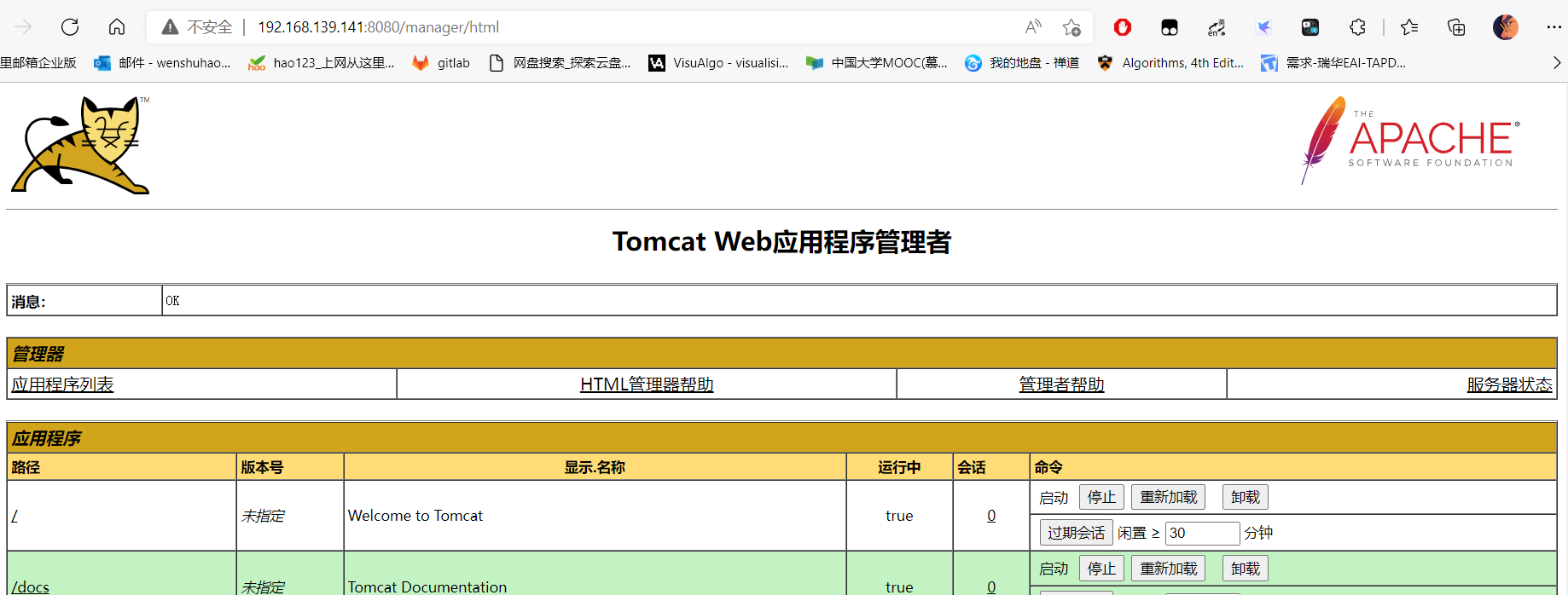This screenshot has width=1568, height=595.
Task: Click the Apache Software Foundation logo
Action: (x=1411, y=140)
